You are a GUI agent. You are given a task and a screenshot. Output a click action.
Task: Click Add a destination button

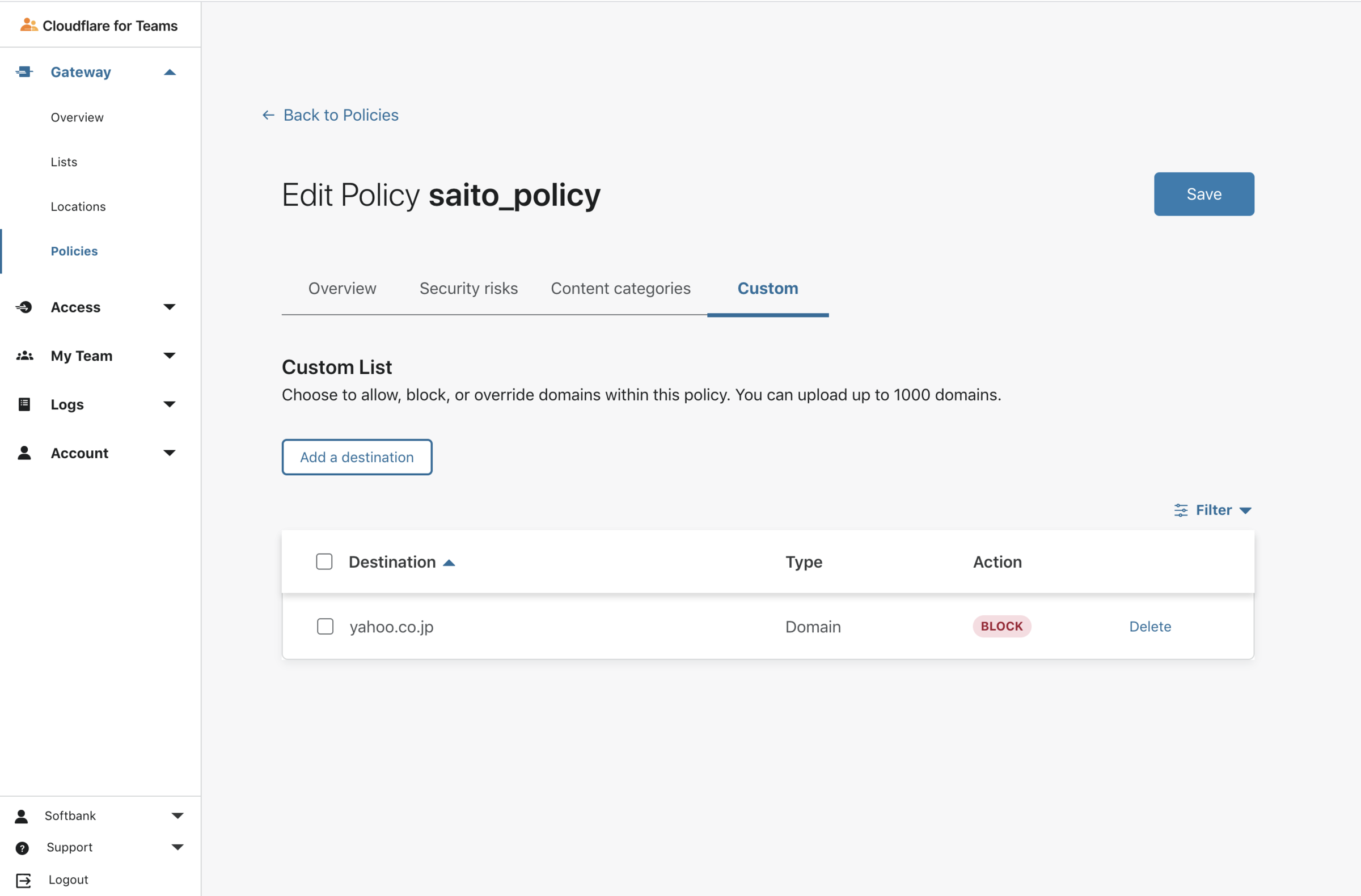(x=357, y=457)
